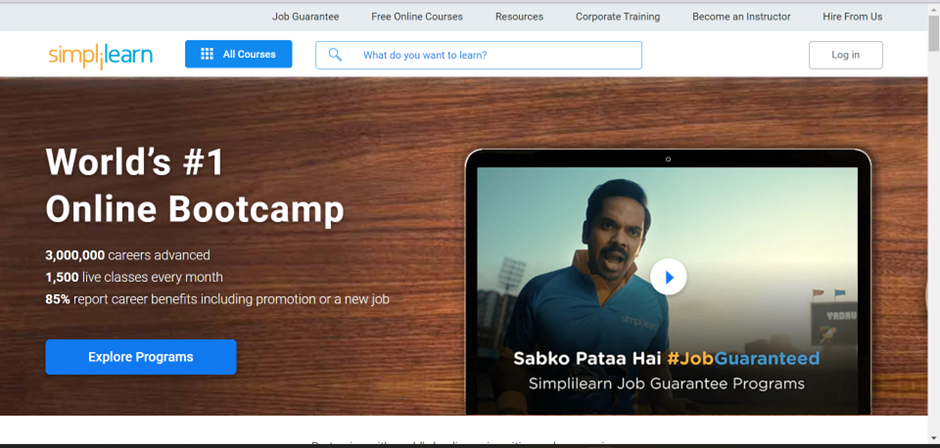
Task: Click the down arrow of the page scrollbar
Action: [x=933, y=438]
